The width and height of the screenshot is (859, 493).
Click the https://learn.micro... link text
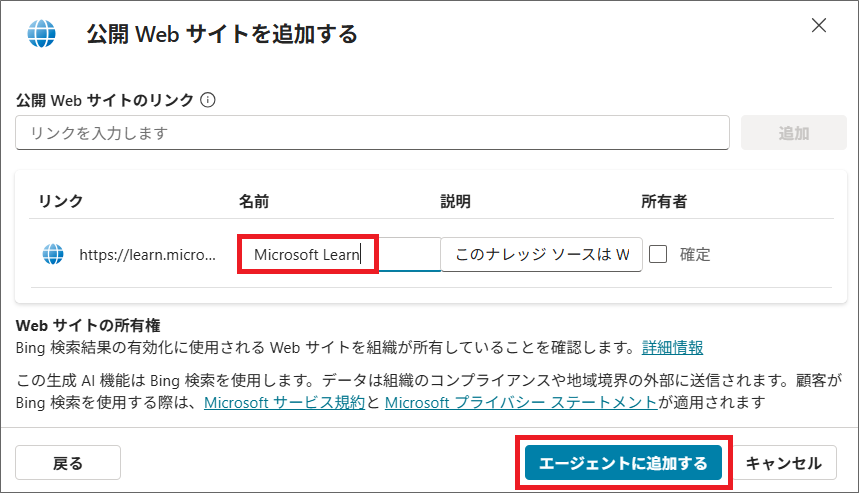click(147, 255)
